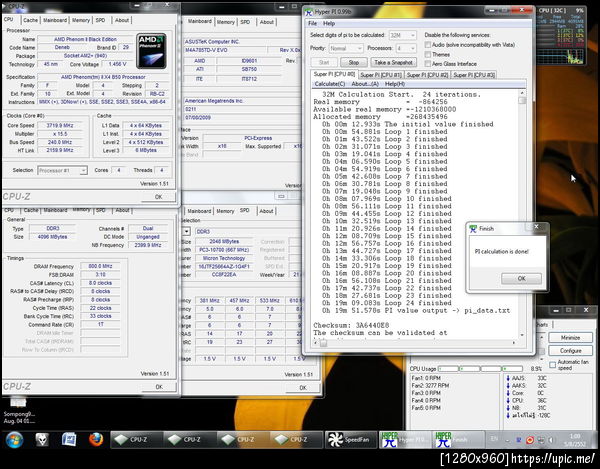
Task: Open the Help menu in Hyper PI menu bar
Action: coord(329,23)
